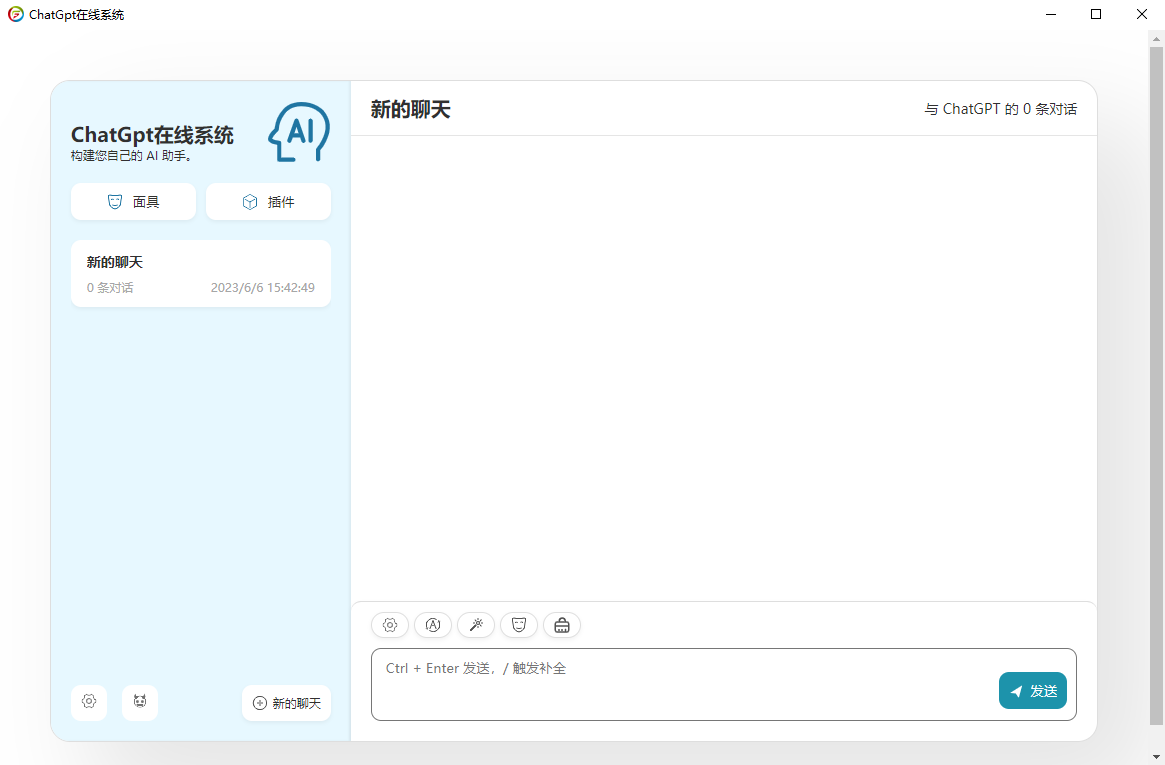The image size is (1165, 765).
Task: Send message with 发送 button
Action: point(1033,691)
